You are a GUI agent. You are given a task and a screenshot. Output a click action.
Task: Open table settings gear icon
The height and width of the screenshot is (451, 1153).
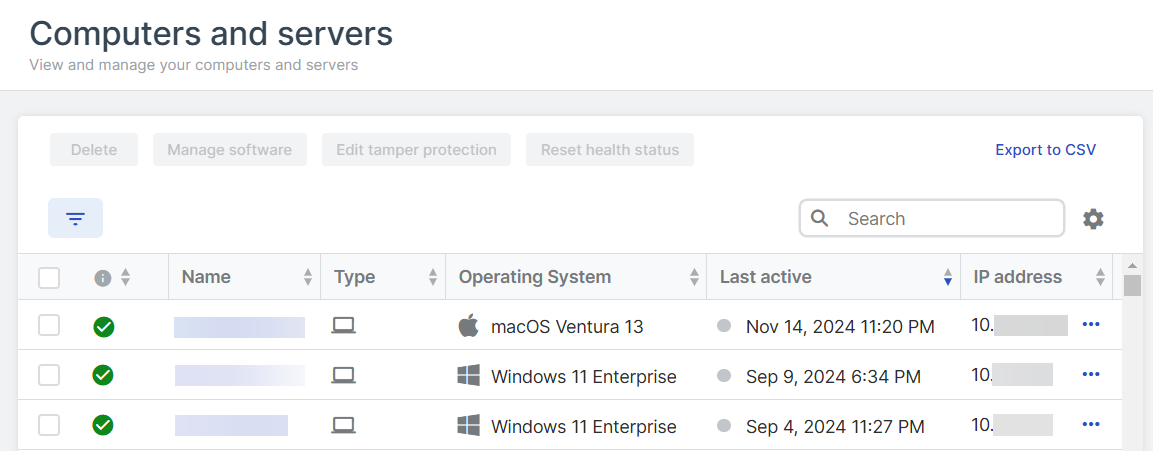(1093, 219)
